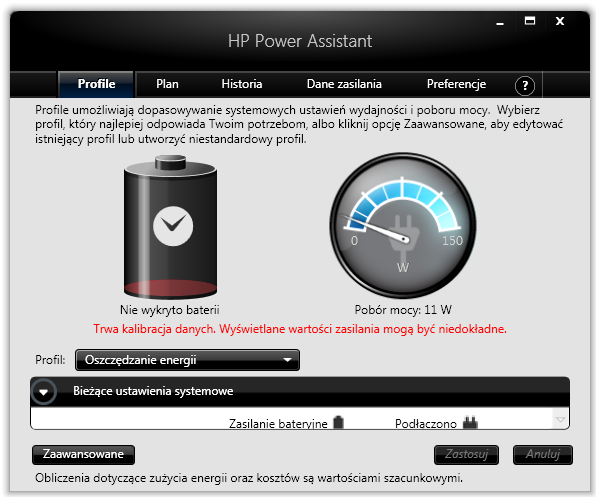Open the Historia tab
This screenshot has width=596, height=497.
click(242, 84)
